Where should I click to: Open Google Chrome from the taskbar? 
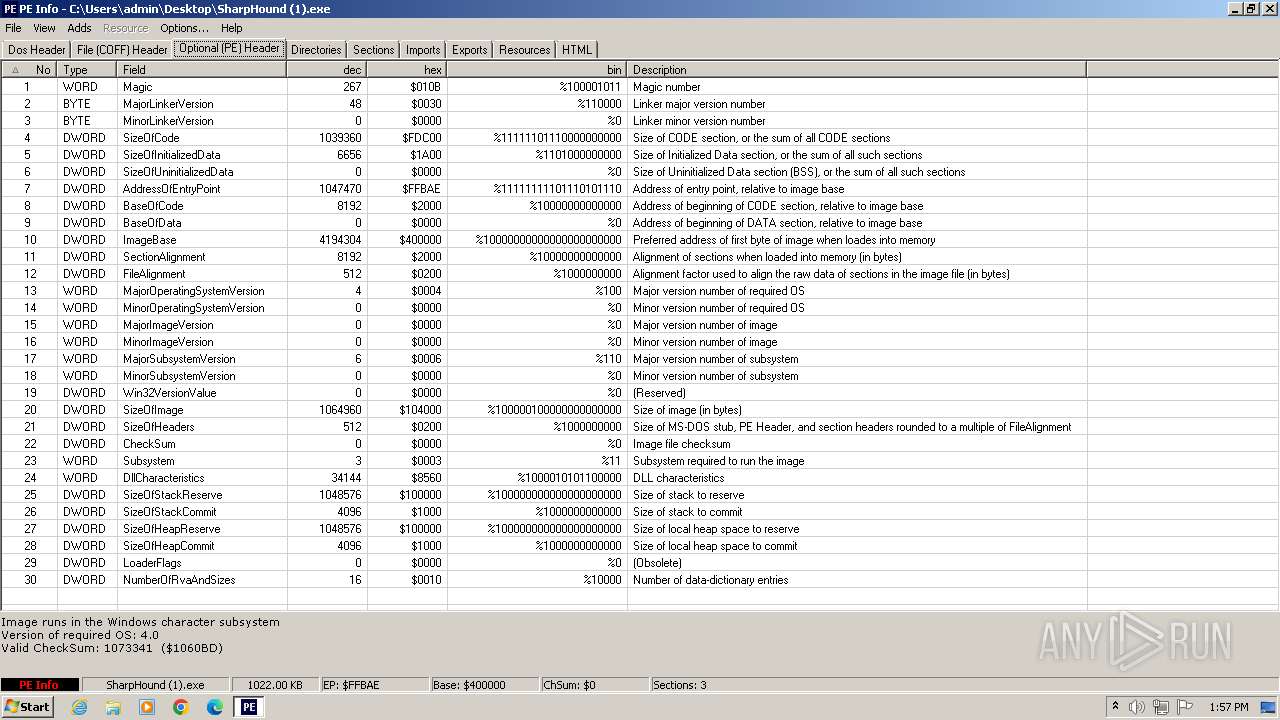pyautogui.click(x=181, y=707)
